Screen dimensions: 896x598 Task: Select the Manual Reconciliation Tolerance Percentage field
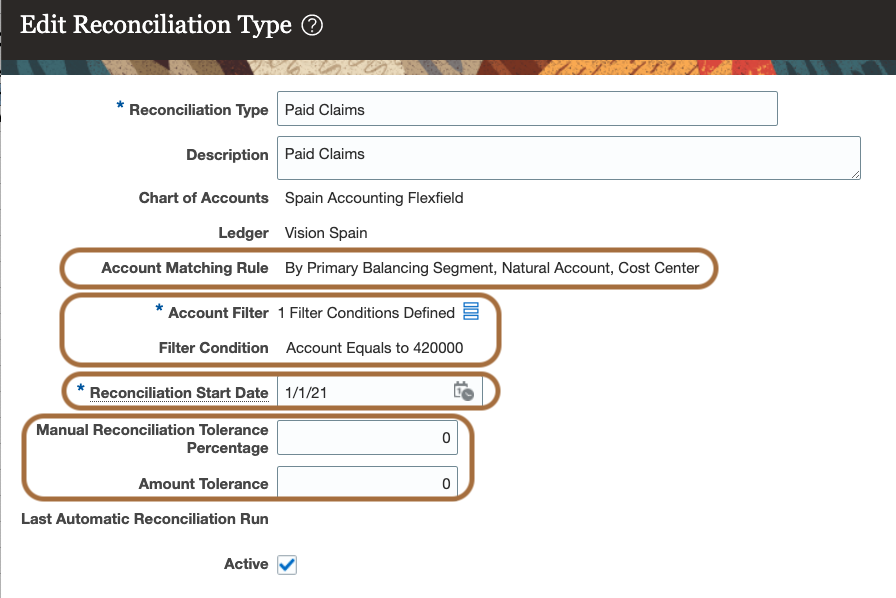(367, 438)
